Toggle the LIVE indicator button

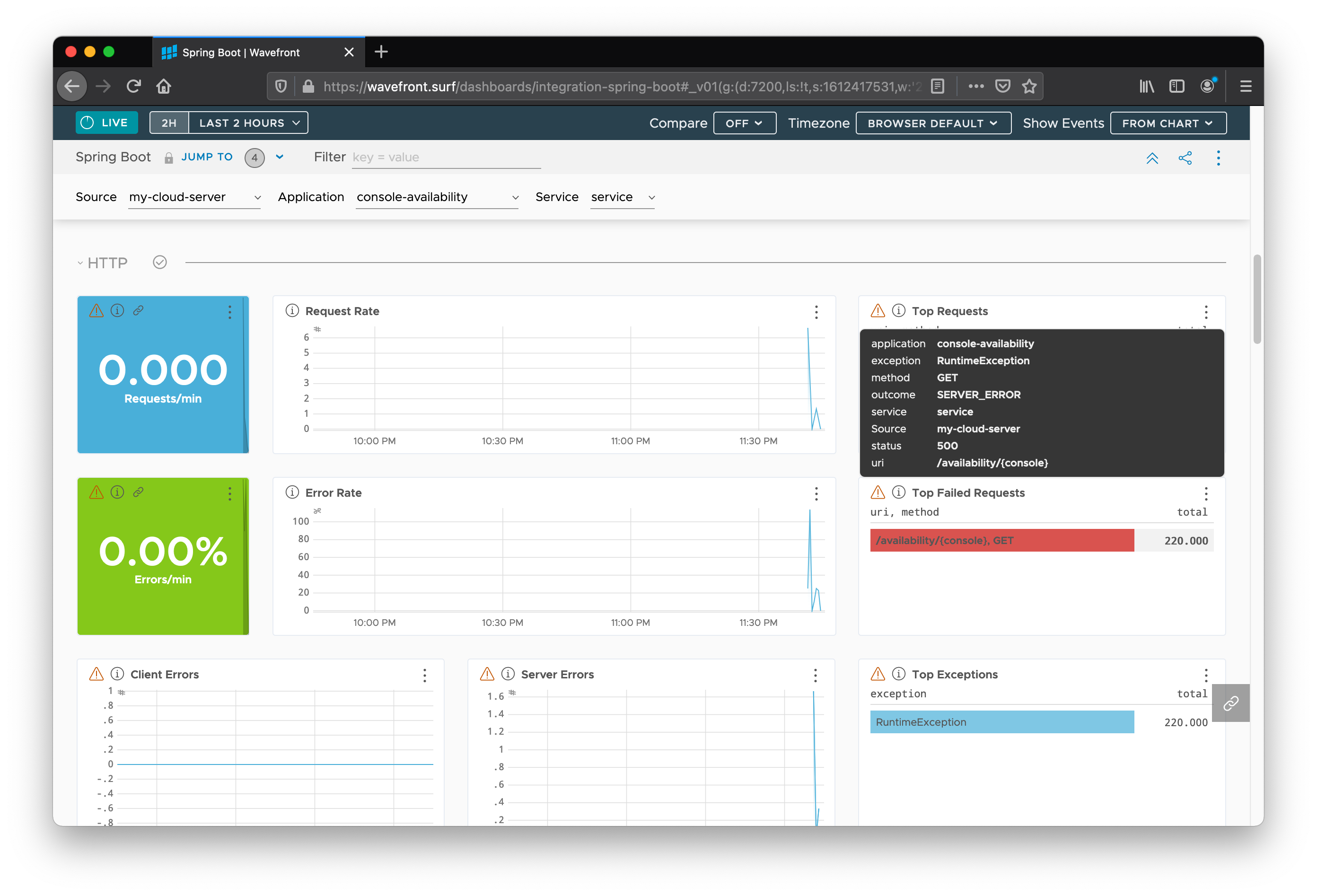[x=107, y=123]
